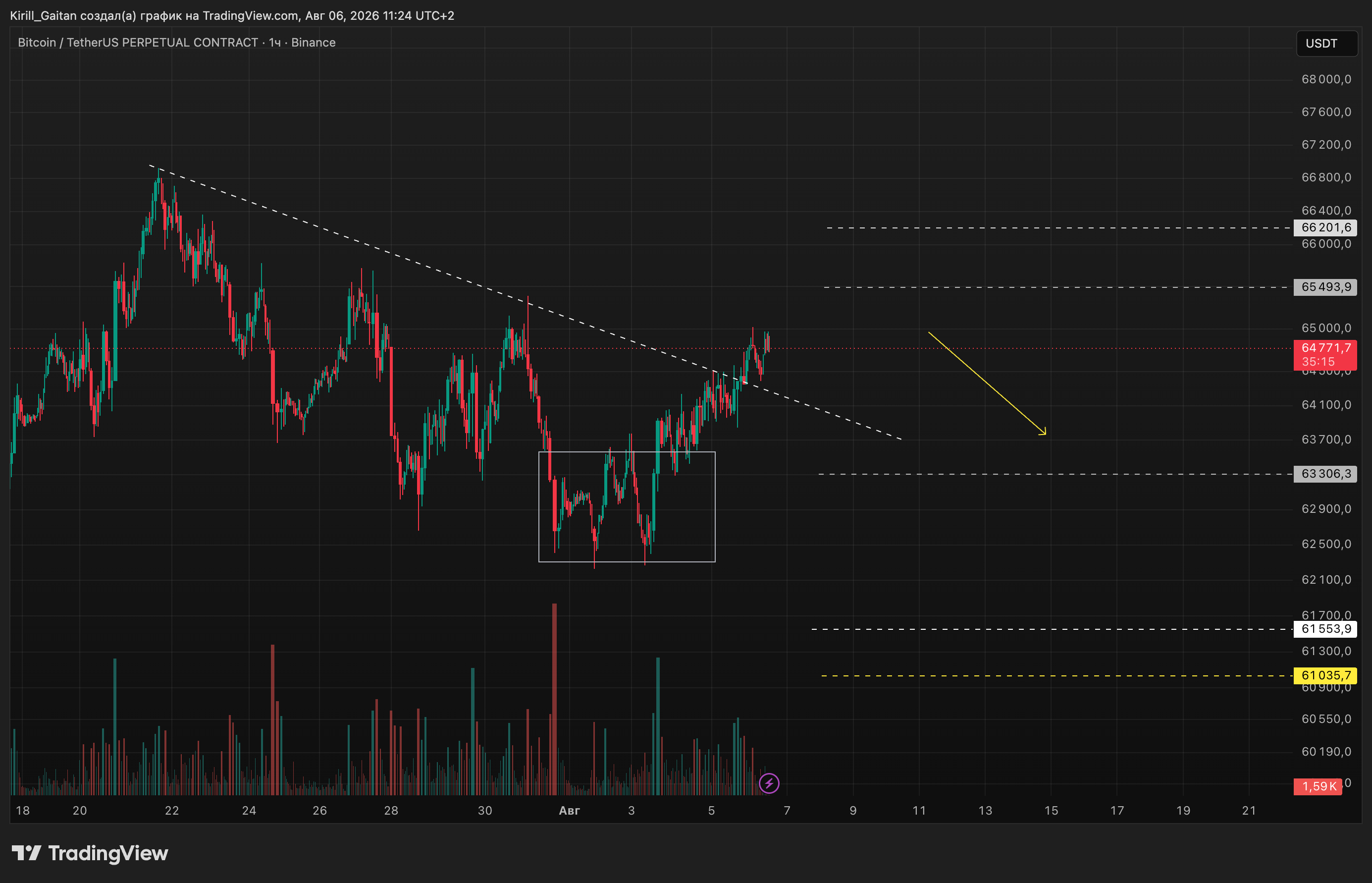The height and width of the screenshot is (883, 1372).
Task: Click the Bitcoin / TetherUS PERPETUAL CONTRACT title
Action: coord(176,43)
